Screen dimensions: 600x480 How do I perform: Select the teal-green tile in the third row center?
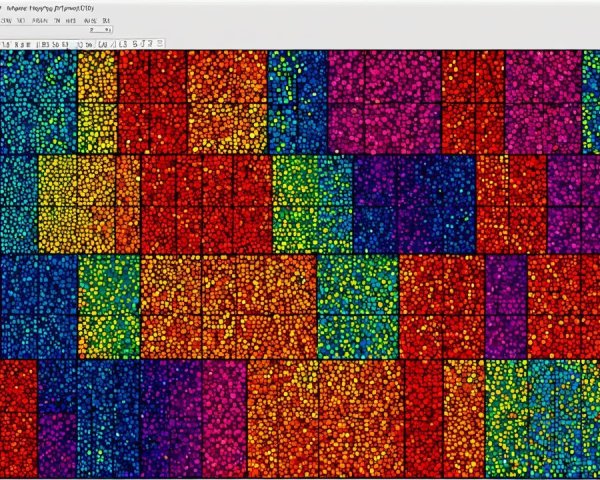[x=357, y=305]
